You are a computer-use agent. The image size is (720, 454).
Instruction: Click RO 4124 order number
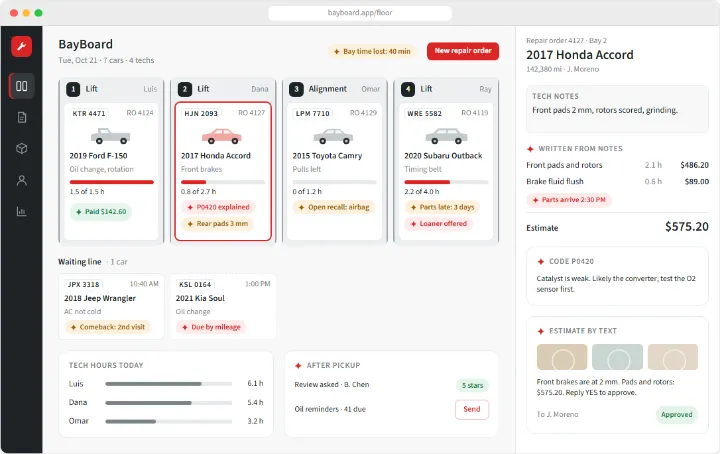[140, 113]
